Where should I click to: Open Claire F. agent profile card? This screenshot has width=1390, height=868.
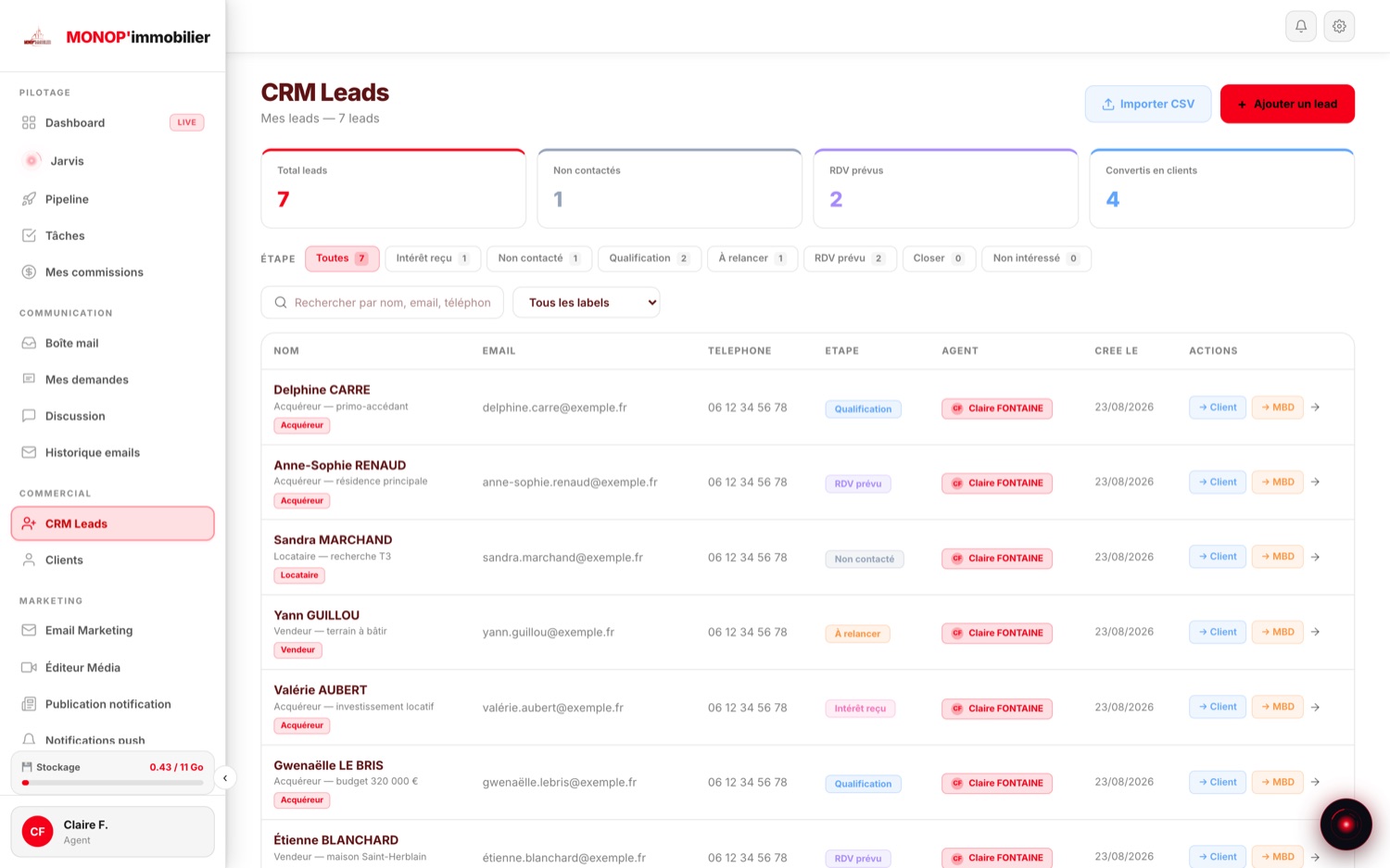(x=112, y=832)
